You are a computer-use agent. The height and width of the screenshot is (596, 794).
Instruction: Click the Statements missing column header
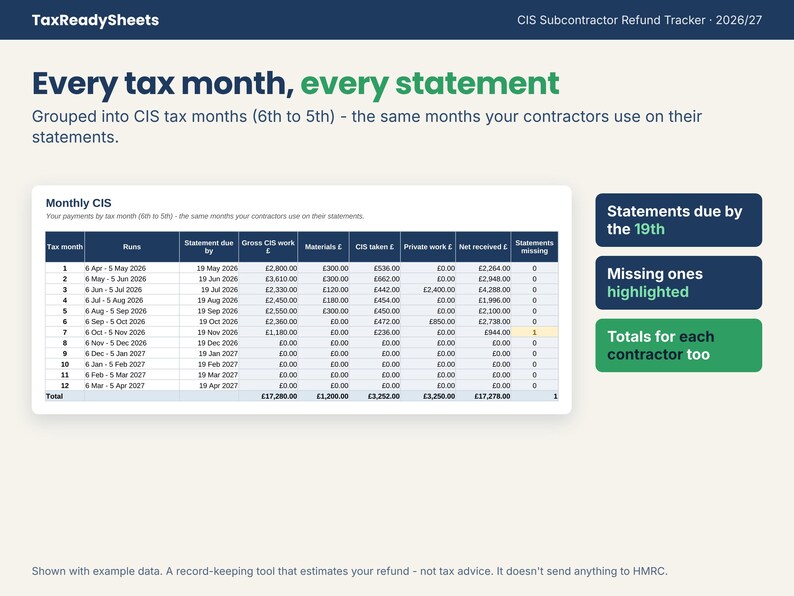534,247
